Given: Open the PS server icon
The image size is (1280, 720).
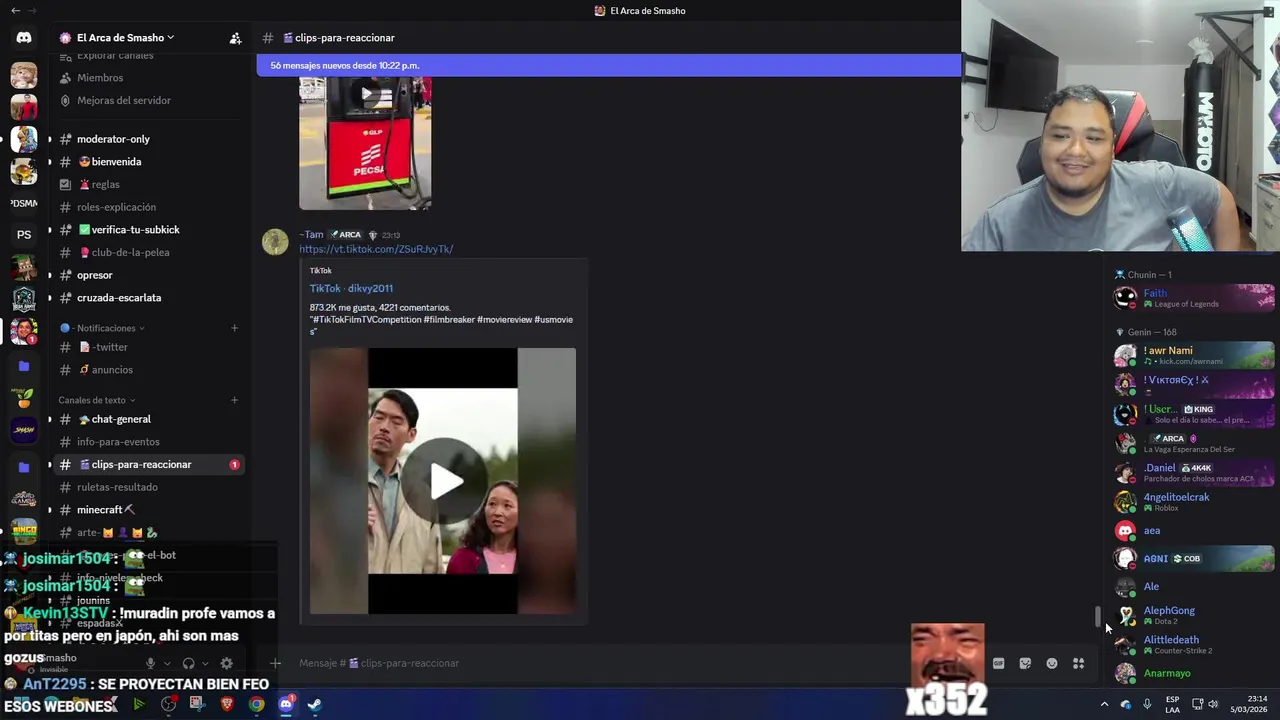Looking at the screenshot, I should [x=24, y=235].
